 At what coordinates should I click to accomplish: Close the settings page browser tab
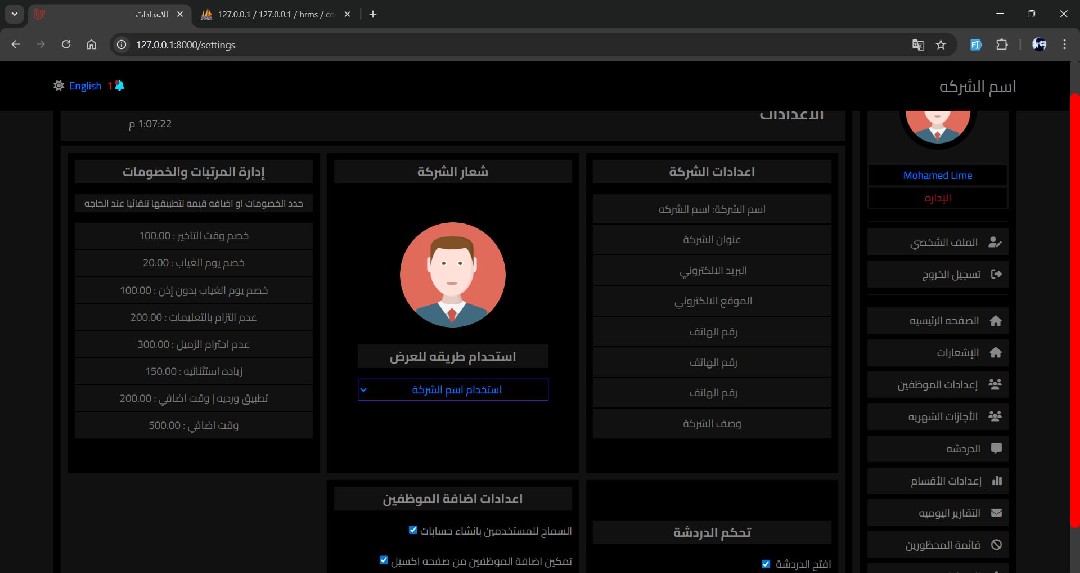(180, 14)
